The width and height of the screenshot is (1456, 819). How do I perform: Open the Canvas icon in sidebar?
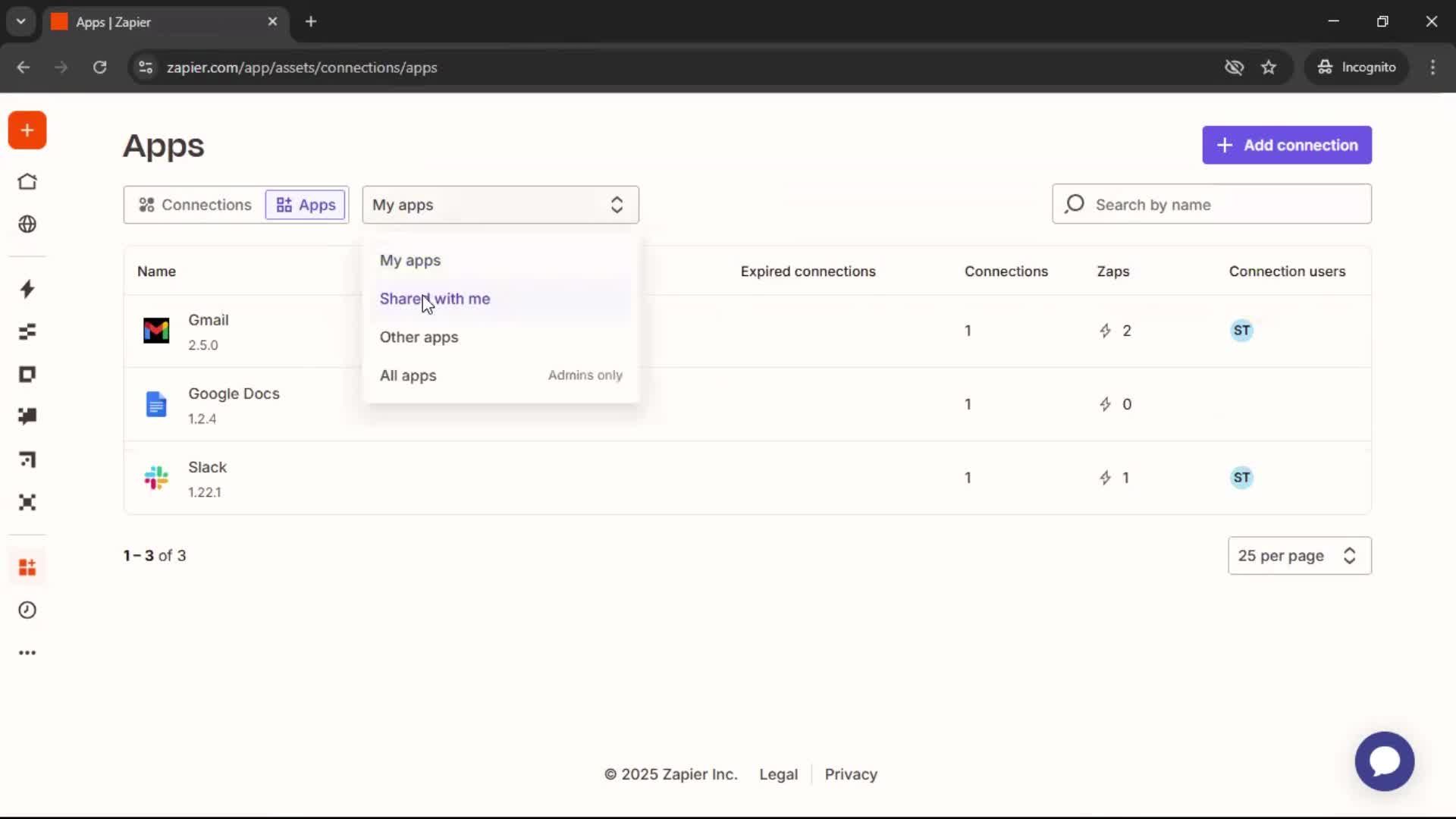point(27,460)
